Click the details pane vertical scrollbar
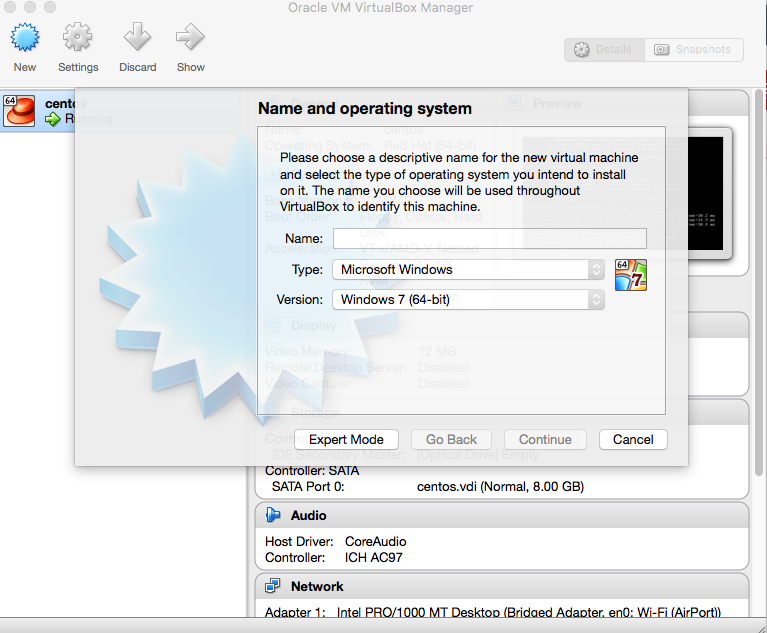Screen dimensions: 767x633 point(759,283)
